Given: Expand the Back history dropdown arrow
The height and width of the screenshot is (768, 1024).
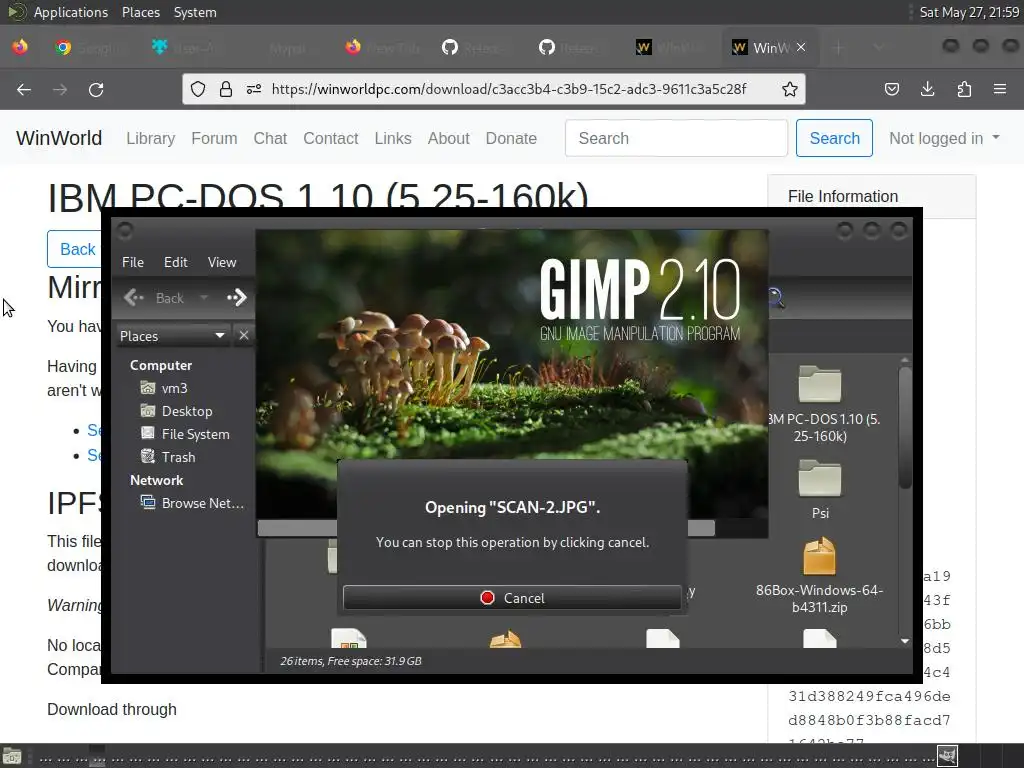Looking at the screenshot, I should click(x=204, y=298).
